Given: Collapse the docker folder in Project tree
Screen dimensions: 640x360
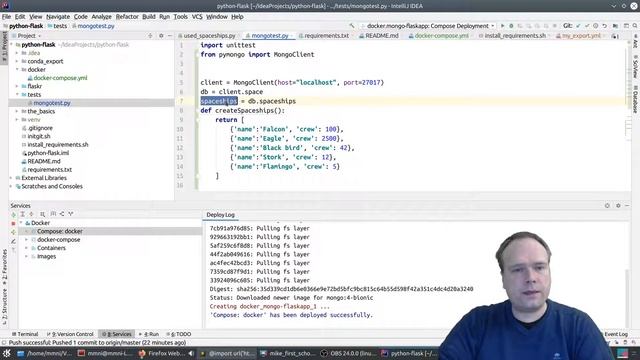Looking at the screenshot, I should point(17,70).
